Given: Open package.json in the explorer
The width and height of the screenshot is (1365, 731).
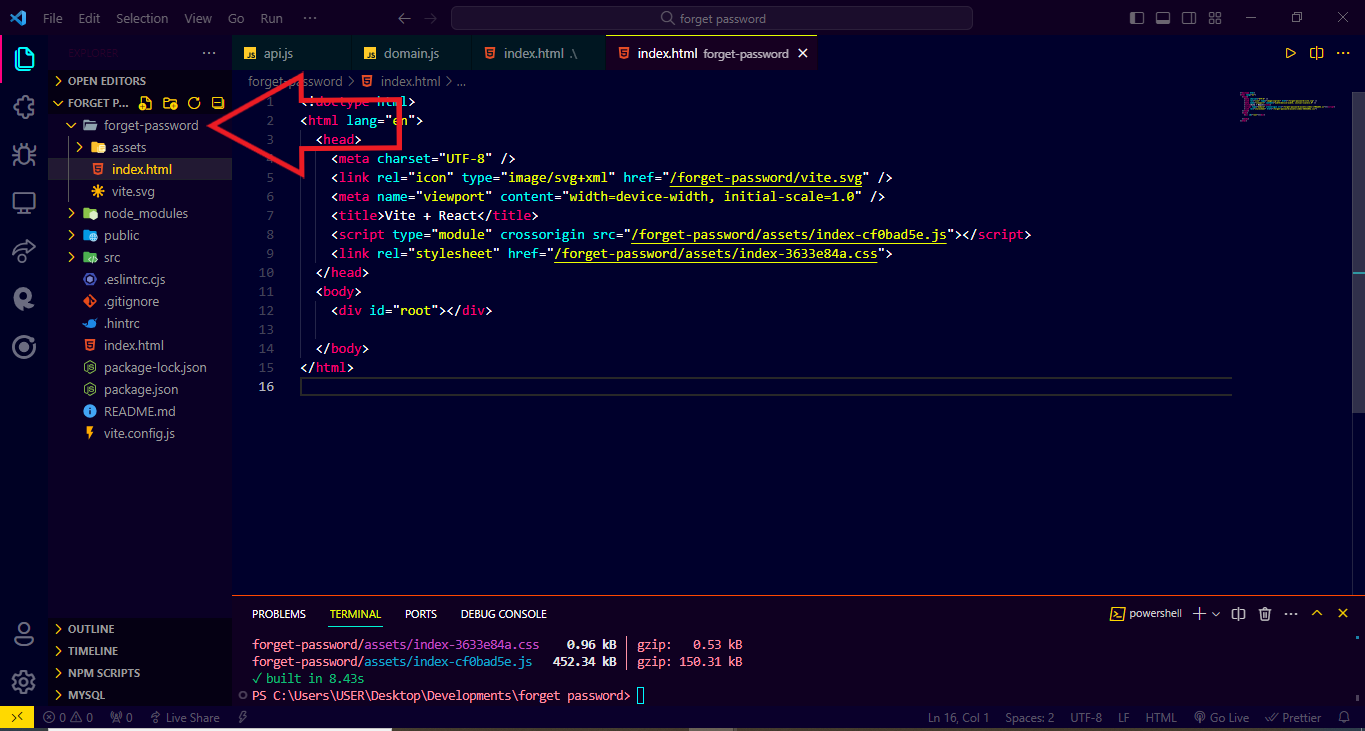Looking at the screenshot, I should click(140, 389).
